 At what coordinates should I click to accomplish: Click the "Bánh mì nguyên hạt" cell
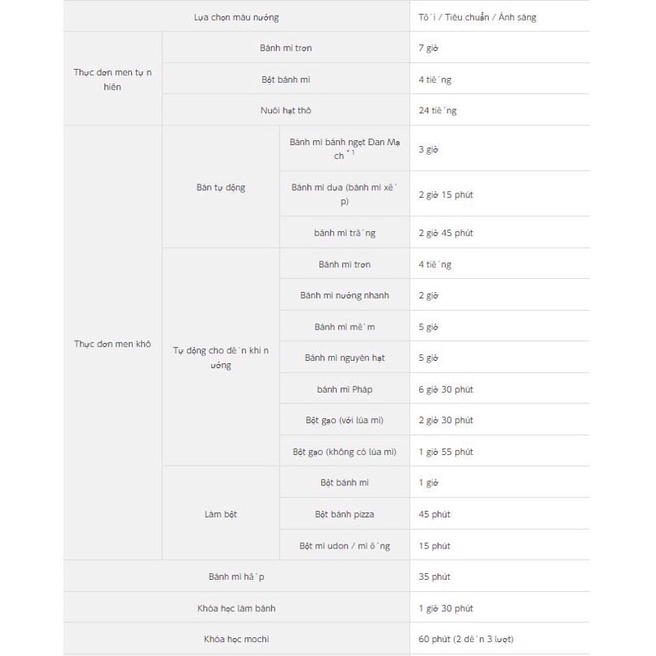[344, 357]
